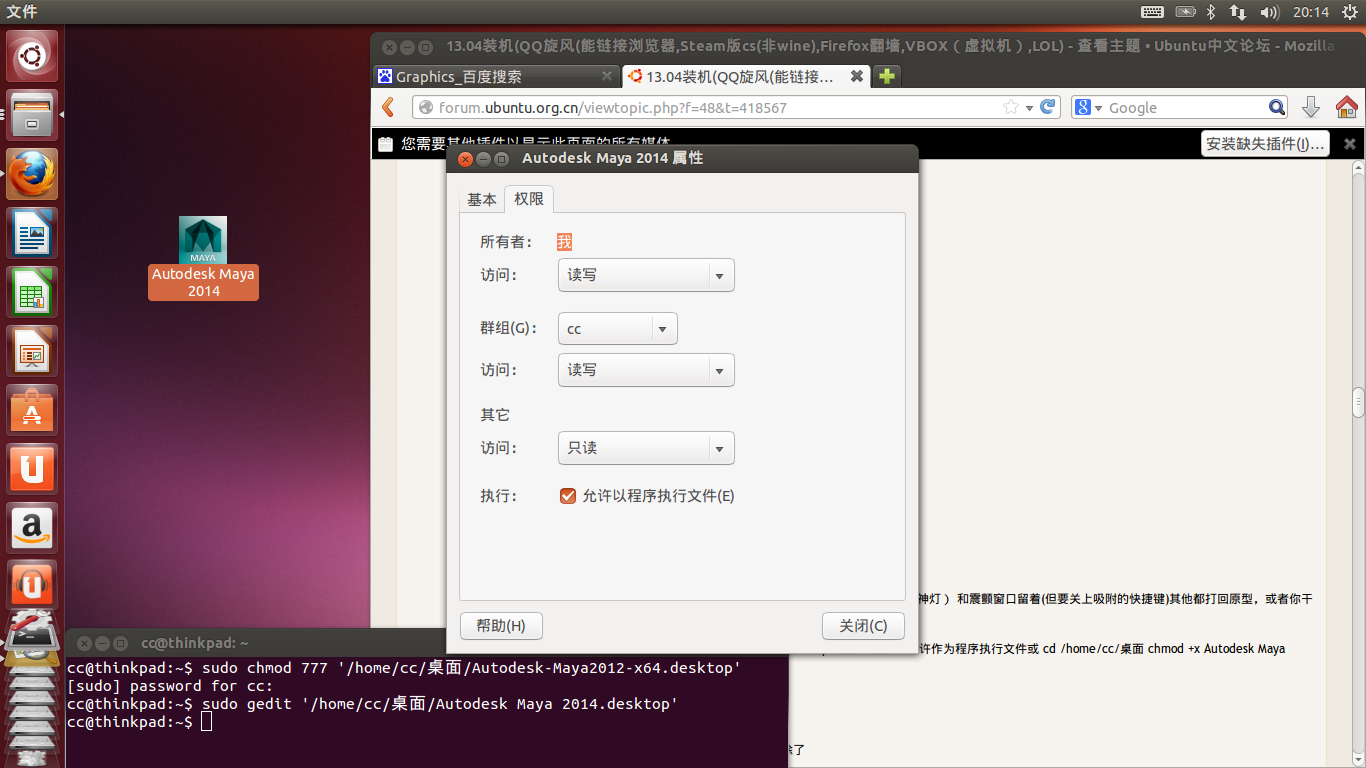Screen dimensions: 1366x768
Task: Open Ubuntu Software Center launcher icon
Action: [33, 410]
